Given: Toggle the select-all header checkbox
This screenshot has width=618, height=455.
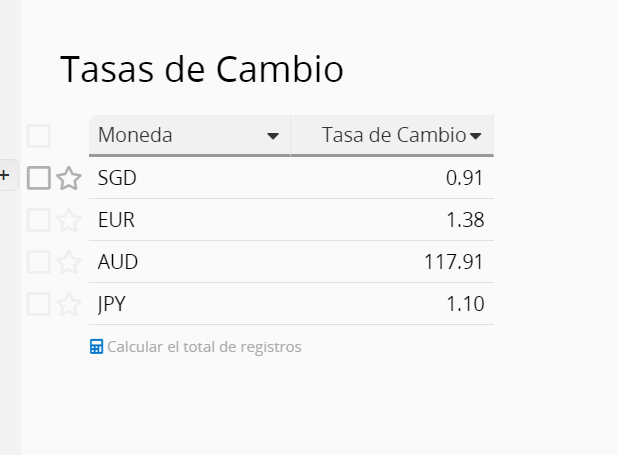Looking at the screenshot, I should click(x=39, y=136).
